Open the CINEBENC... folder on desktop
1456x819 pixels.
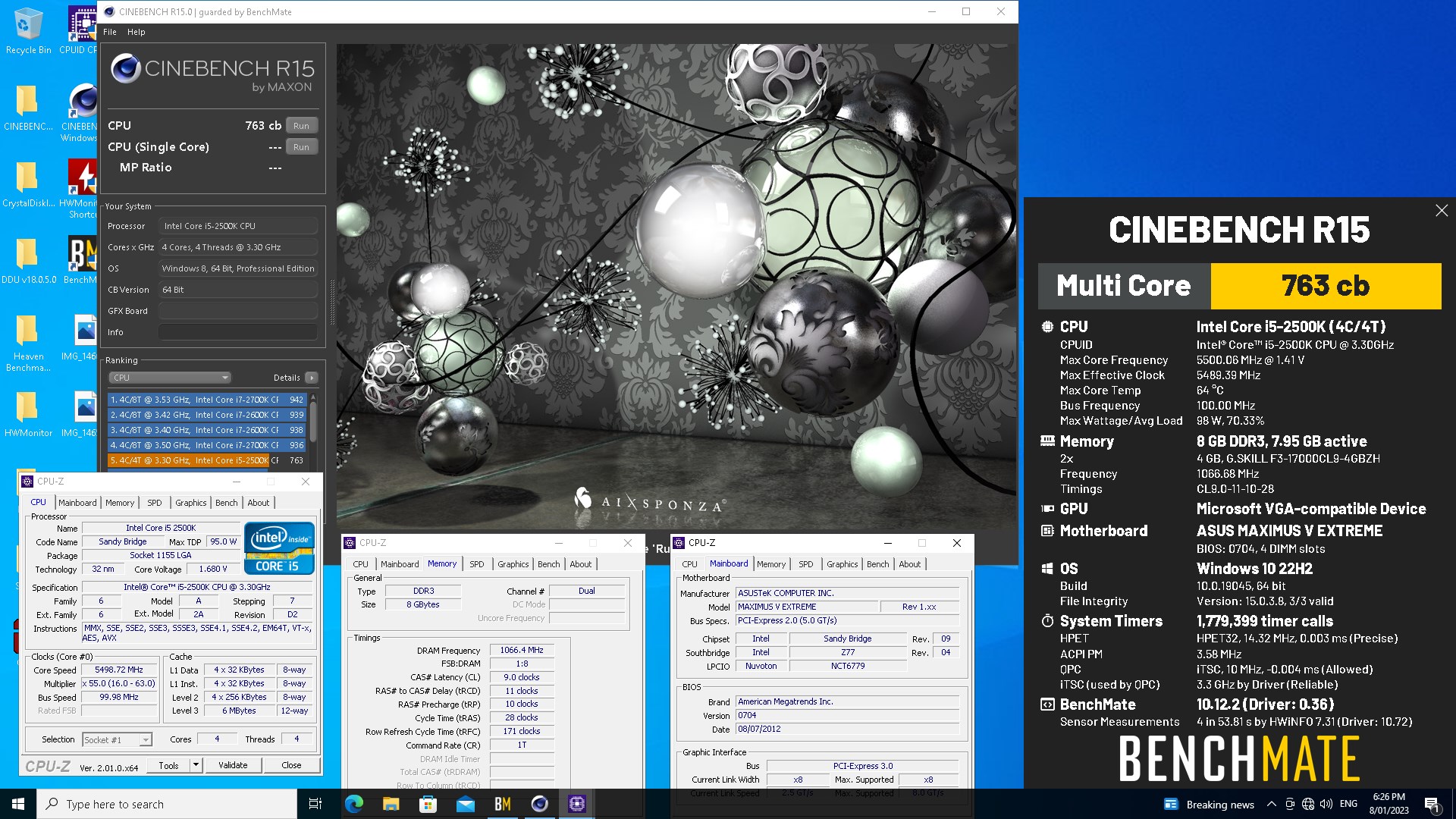pyautogui.click(x=28, y=107)
